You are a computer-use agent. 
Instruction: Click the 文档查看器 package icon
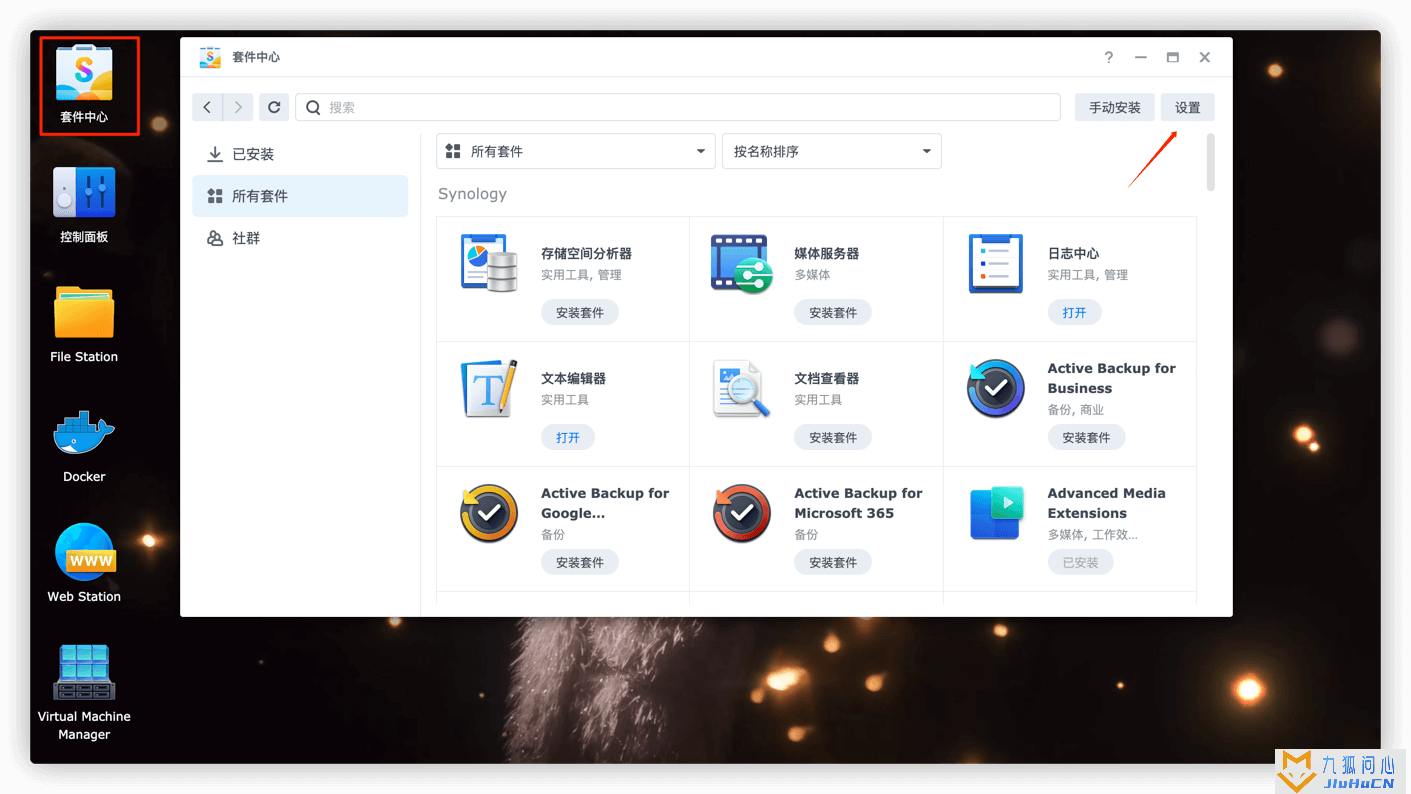tap(742, 388)
